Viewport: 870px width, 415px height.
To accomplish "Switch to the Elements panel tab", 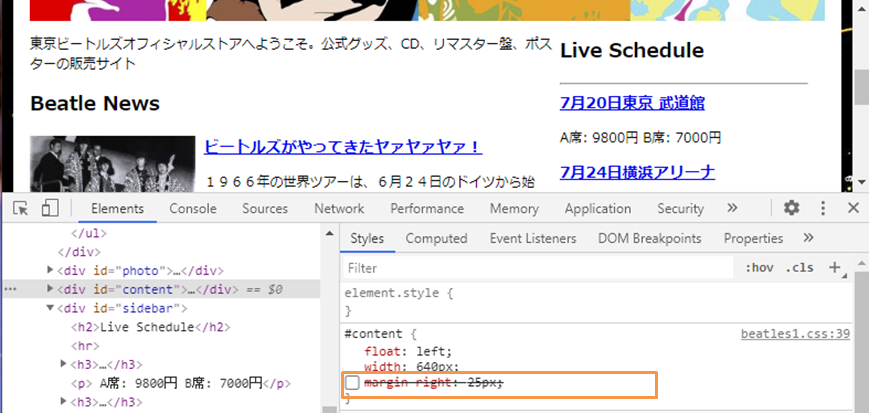I will 117,209.
